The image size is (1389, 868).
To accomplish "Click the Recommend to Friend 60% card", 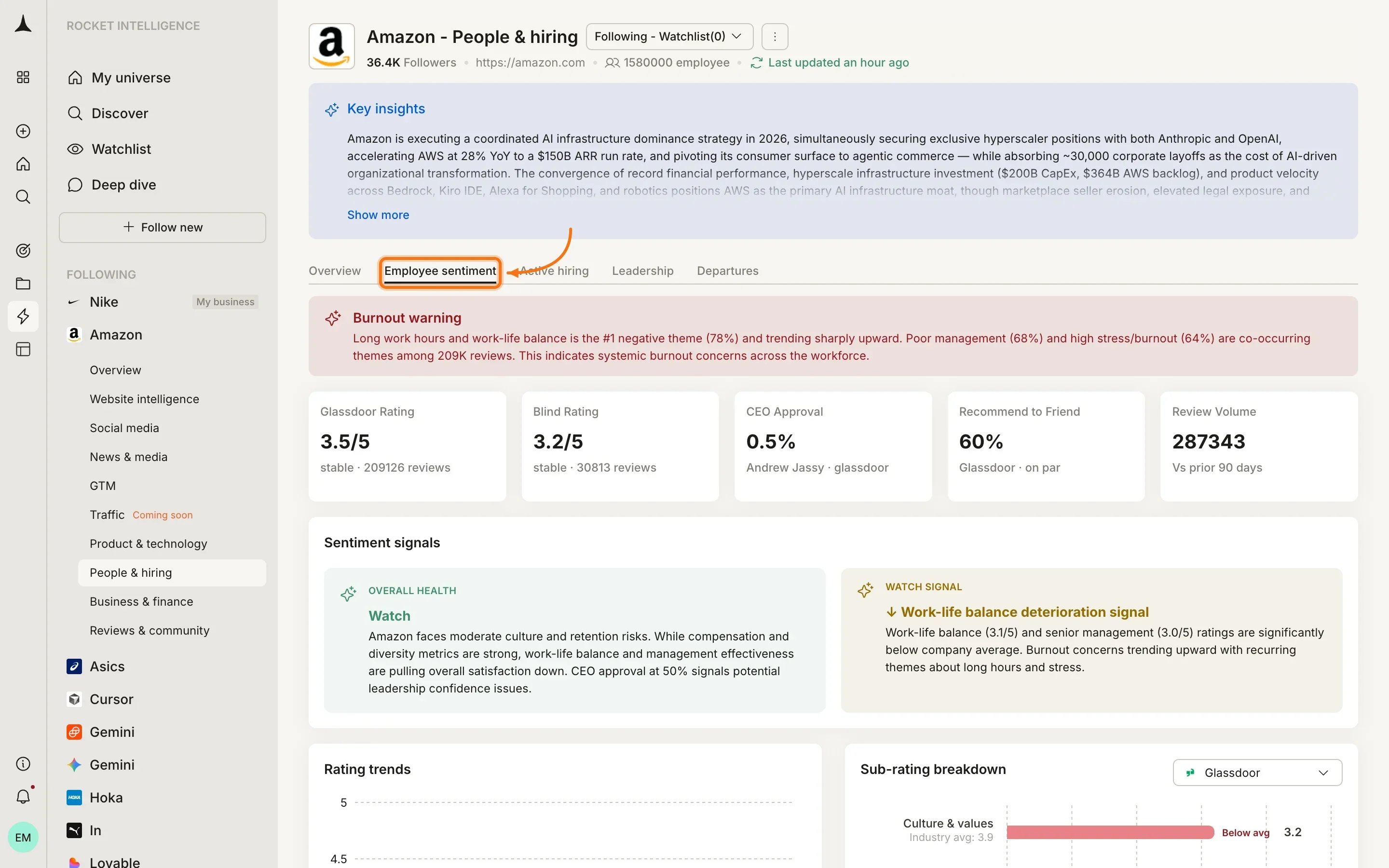I will click(1046, 446).
